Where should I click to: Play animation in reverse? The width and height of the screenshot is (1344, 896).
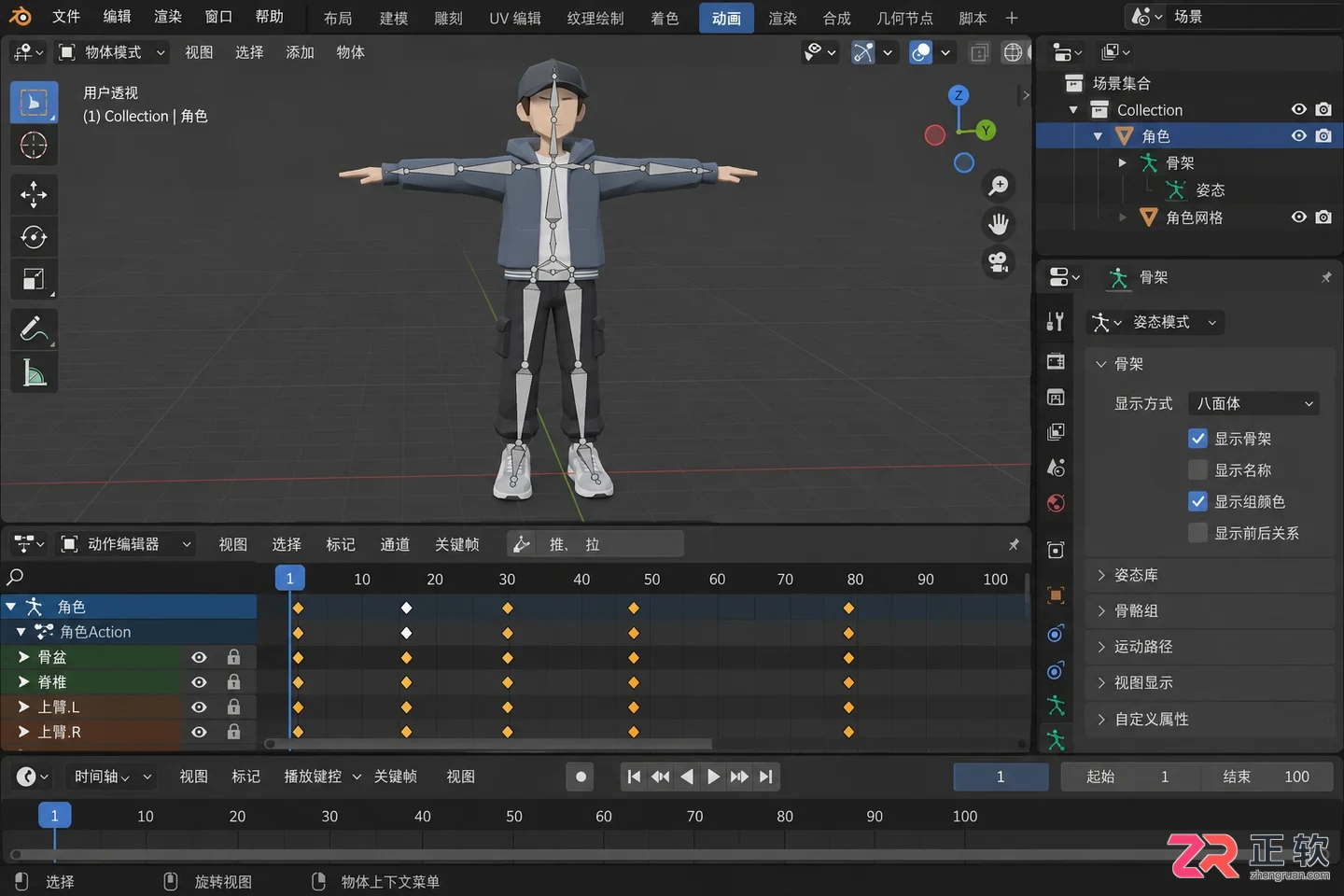[687, 777]
